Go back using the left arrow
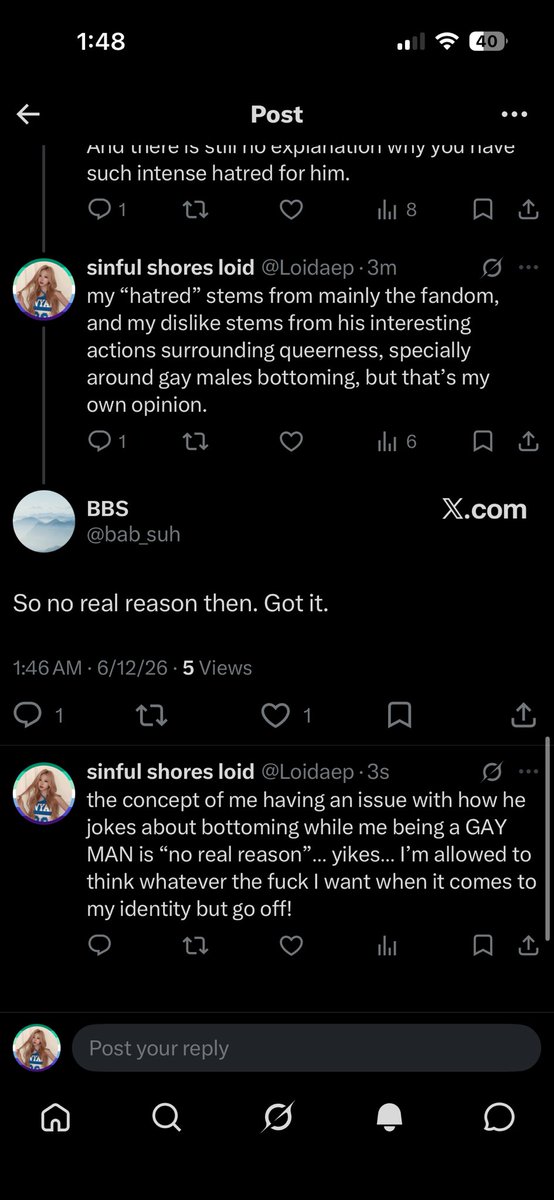554x1200 pixels. tap(28, 114)
